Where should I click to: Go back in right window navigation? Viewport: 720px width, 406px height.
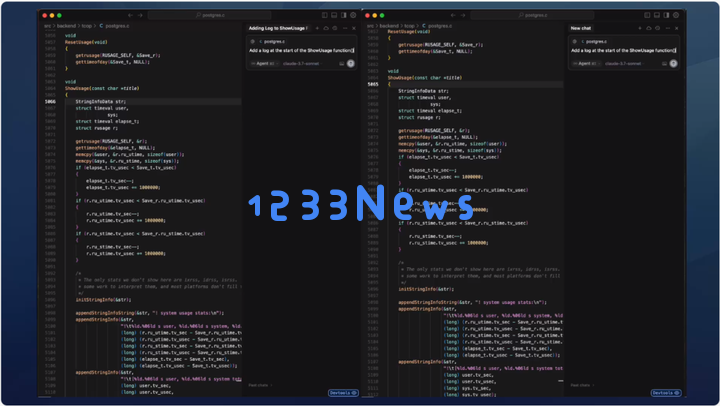coord(453,15)
